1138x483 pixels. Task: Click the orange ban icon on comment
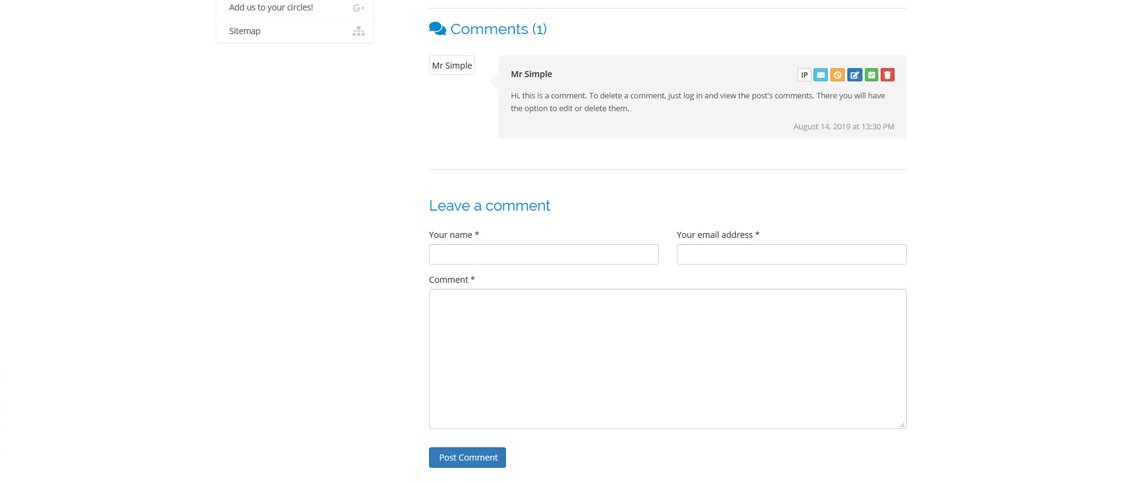click(x=838, y=75)
